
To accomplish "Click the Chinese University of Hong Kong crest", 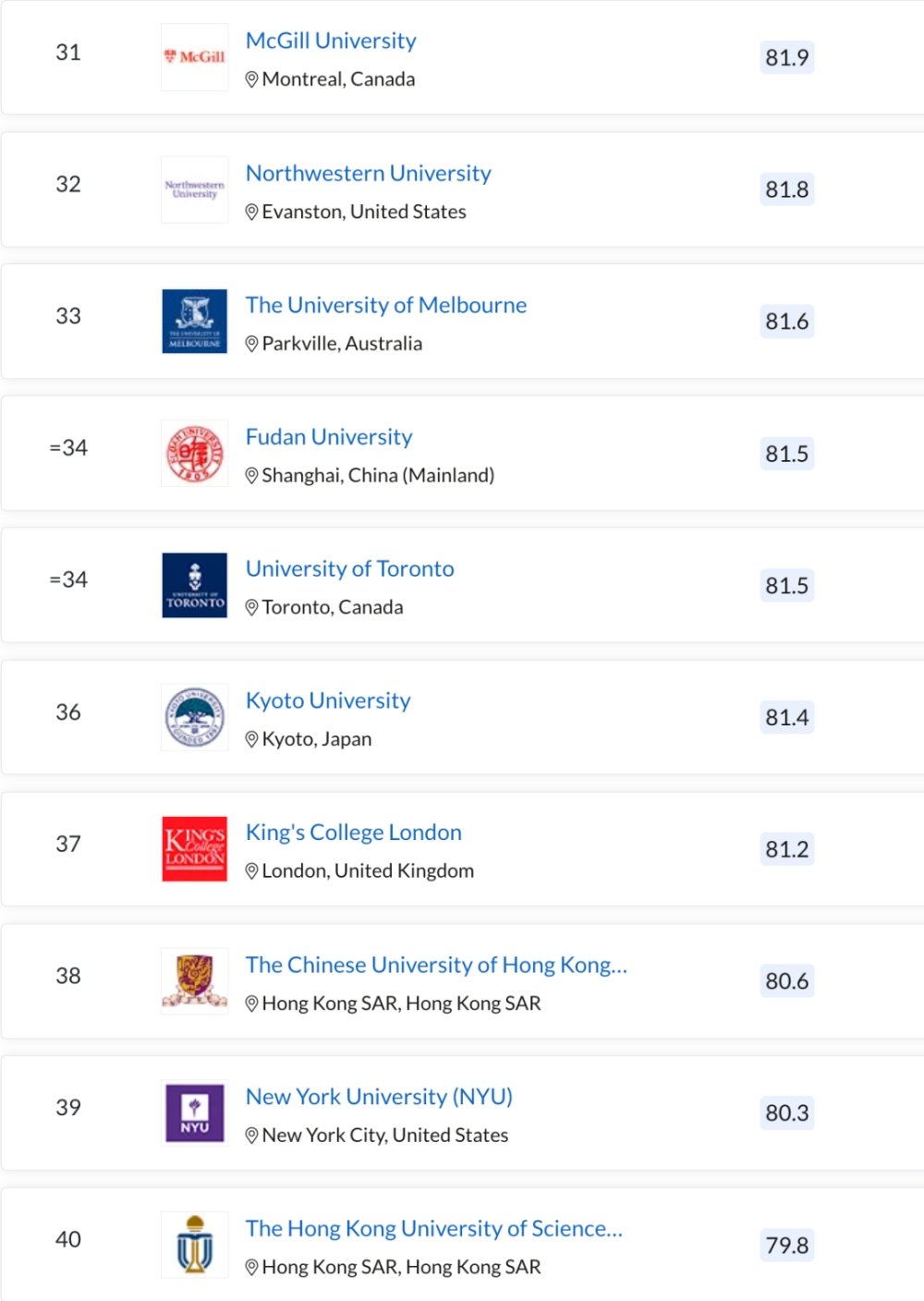I will click(194, 981).
